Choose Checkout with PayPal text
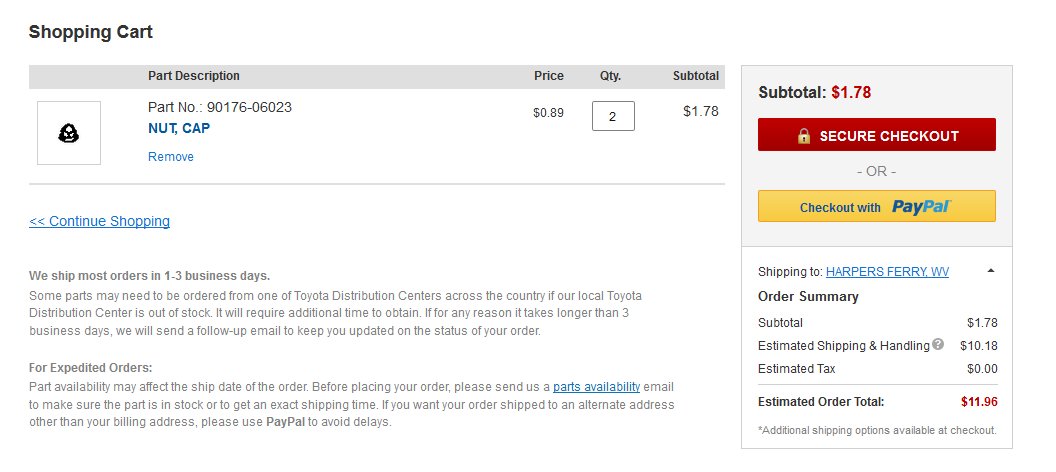1056x472 pixels. point(840,208)
